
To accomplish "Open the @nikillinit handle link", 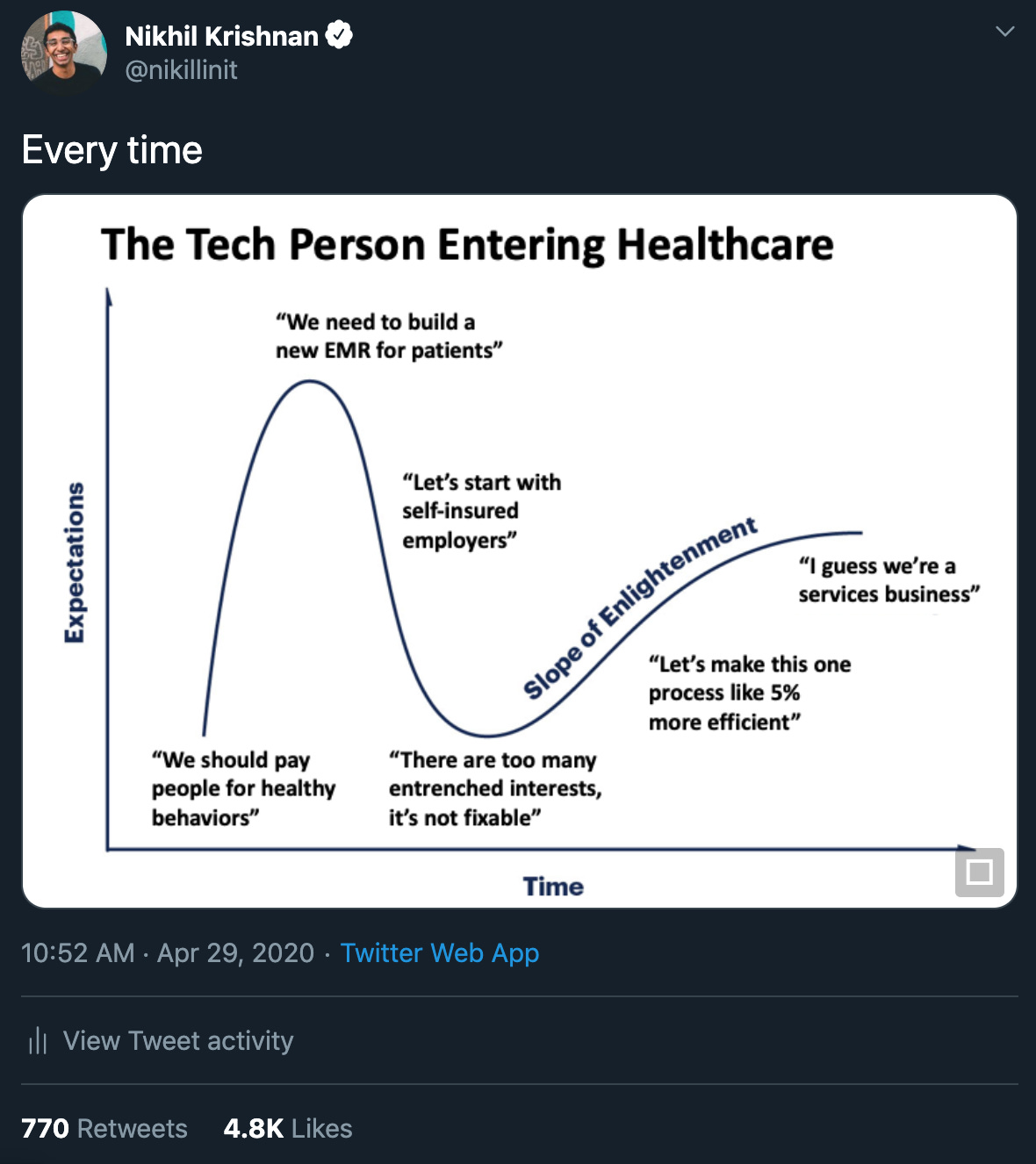I will coord(181,70).
